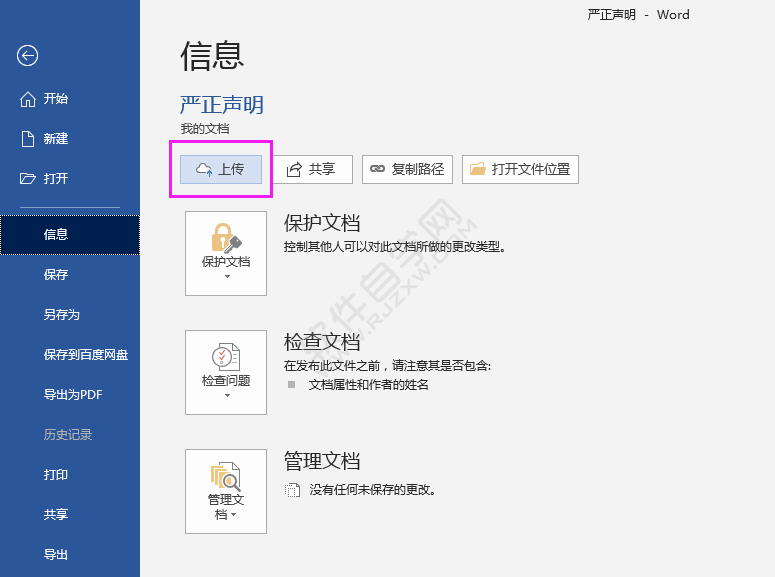
Task: Click the window title 严正声明 - Word
Action: coord(638,15)
